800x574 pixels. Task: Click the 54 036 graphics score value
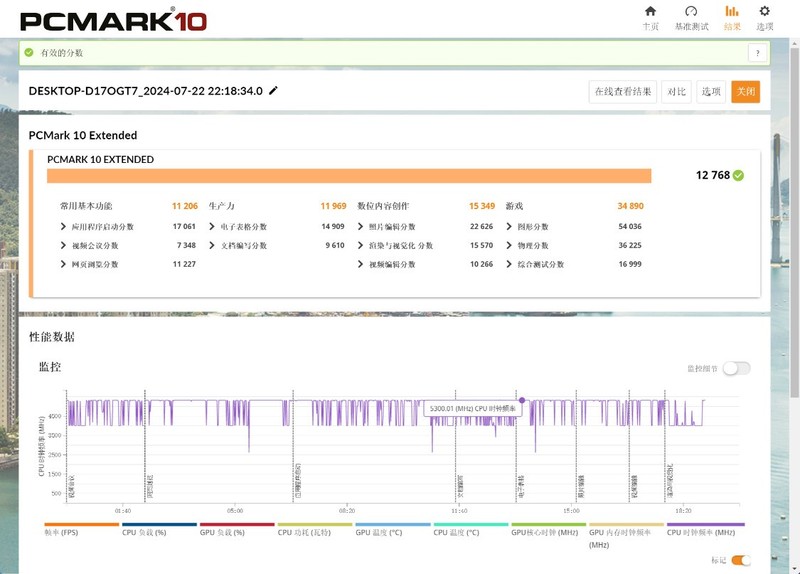[x=630, y=227]
